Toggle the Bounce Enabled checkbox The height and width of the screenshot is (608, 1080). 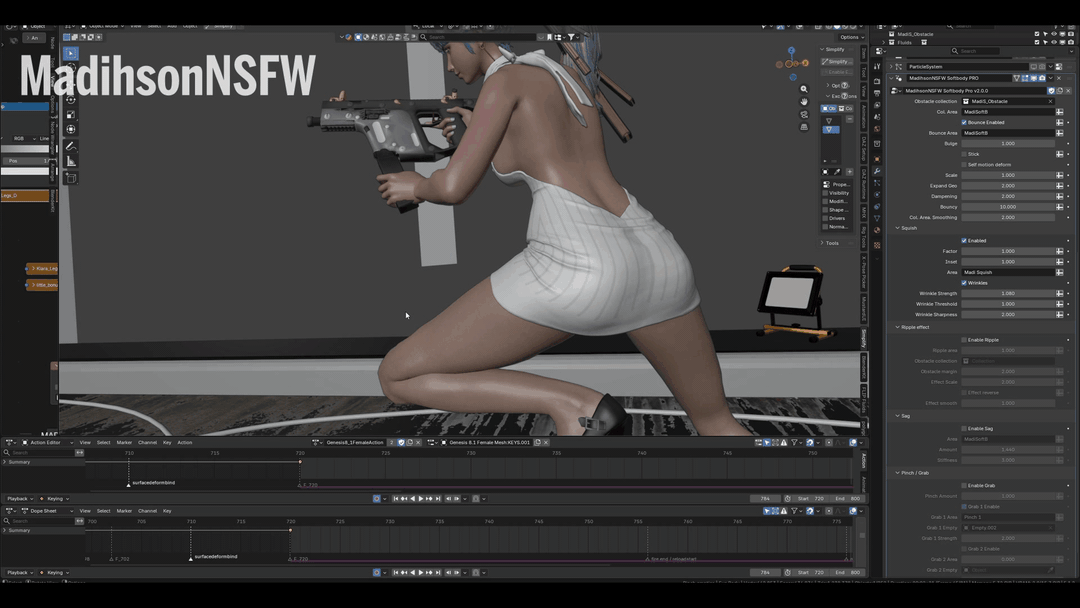[x=964, y=123]
